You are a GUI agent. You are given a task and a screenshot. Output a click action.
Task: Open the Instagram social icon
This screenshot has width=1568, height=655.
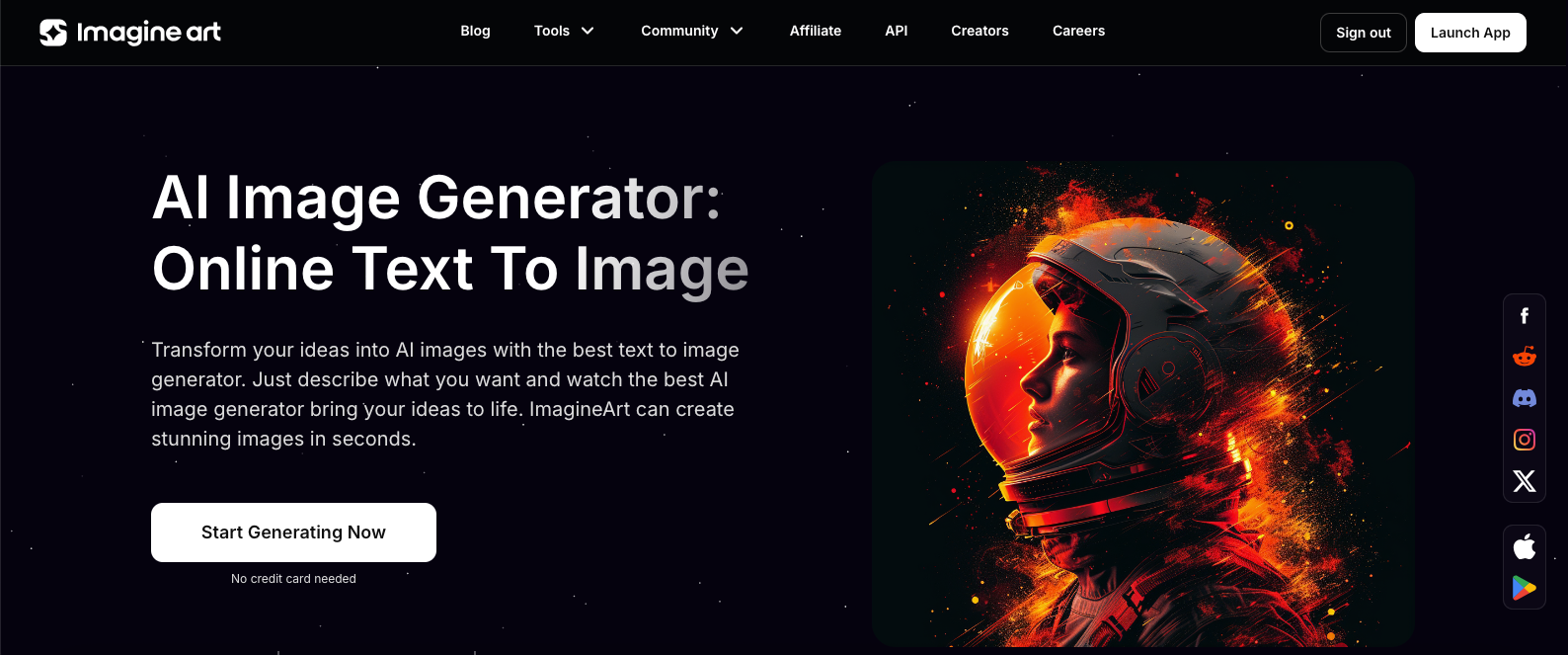pyautogui.click(x=1525, y=440)
